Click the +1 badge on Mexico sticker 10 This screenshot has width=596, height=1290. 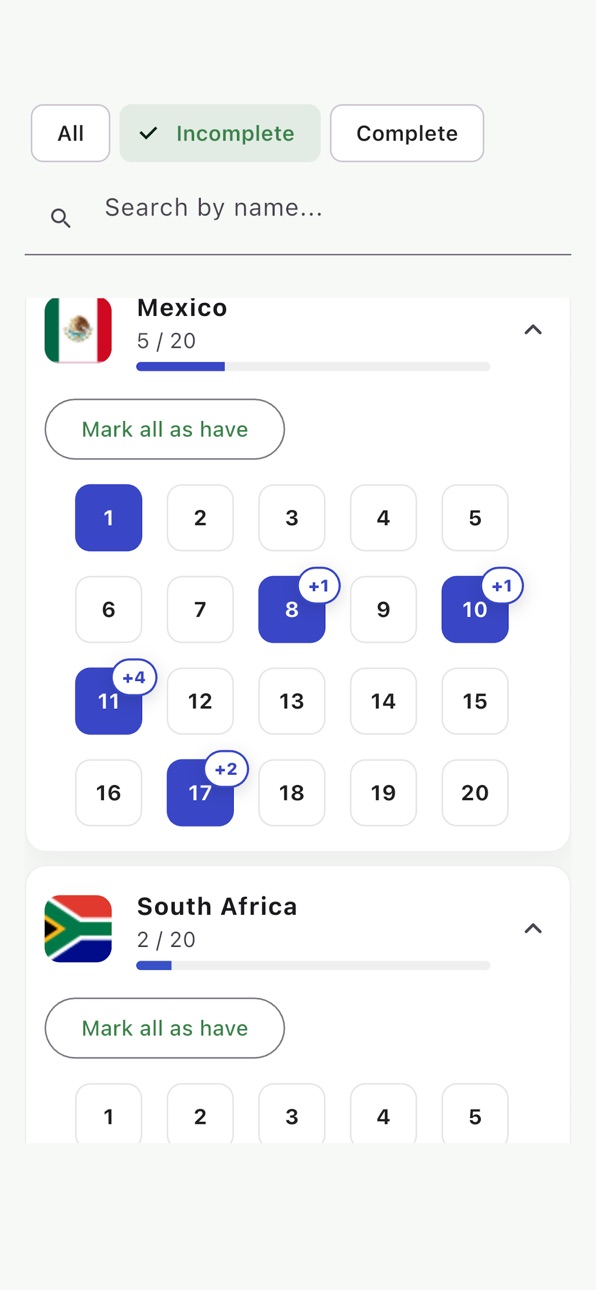(x=501, y=586)
